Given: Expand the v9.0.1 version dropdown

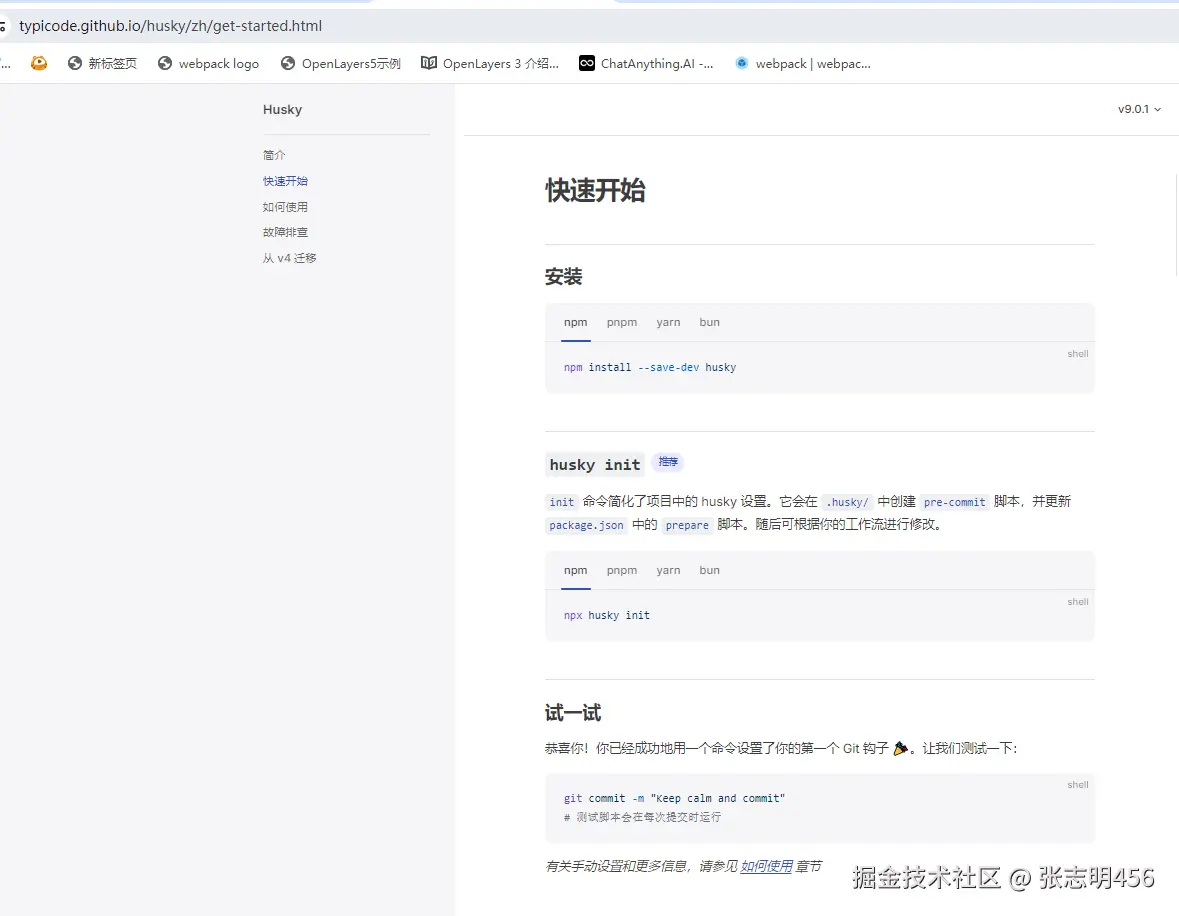Looking at the screenshot, I should coord(1139,109).
